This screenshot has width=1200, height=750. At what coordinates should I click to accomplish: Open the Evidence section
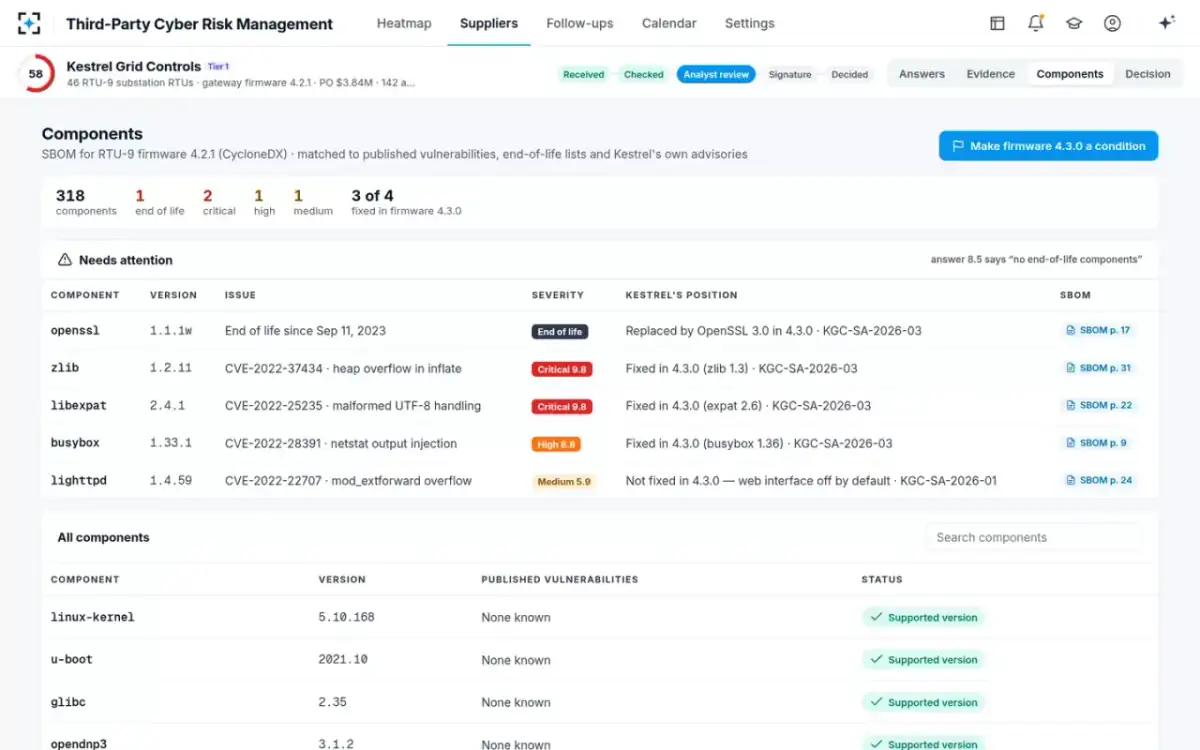click(991, 74)
